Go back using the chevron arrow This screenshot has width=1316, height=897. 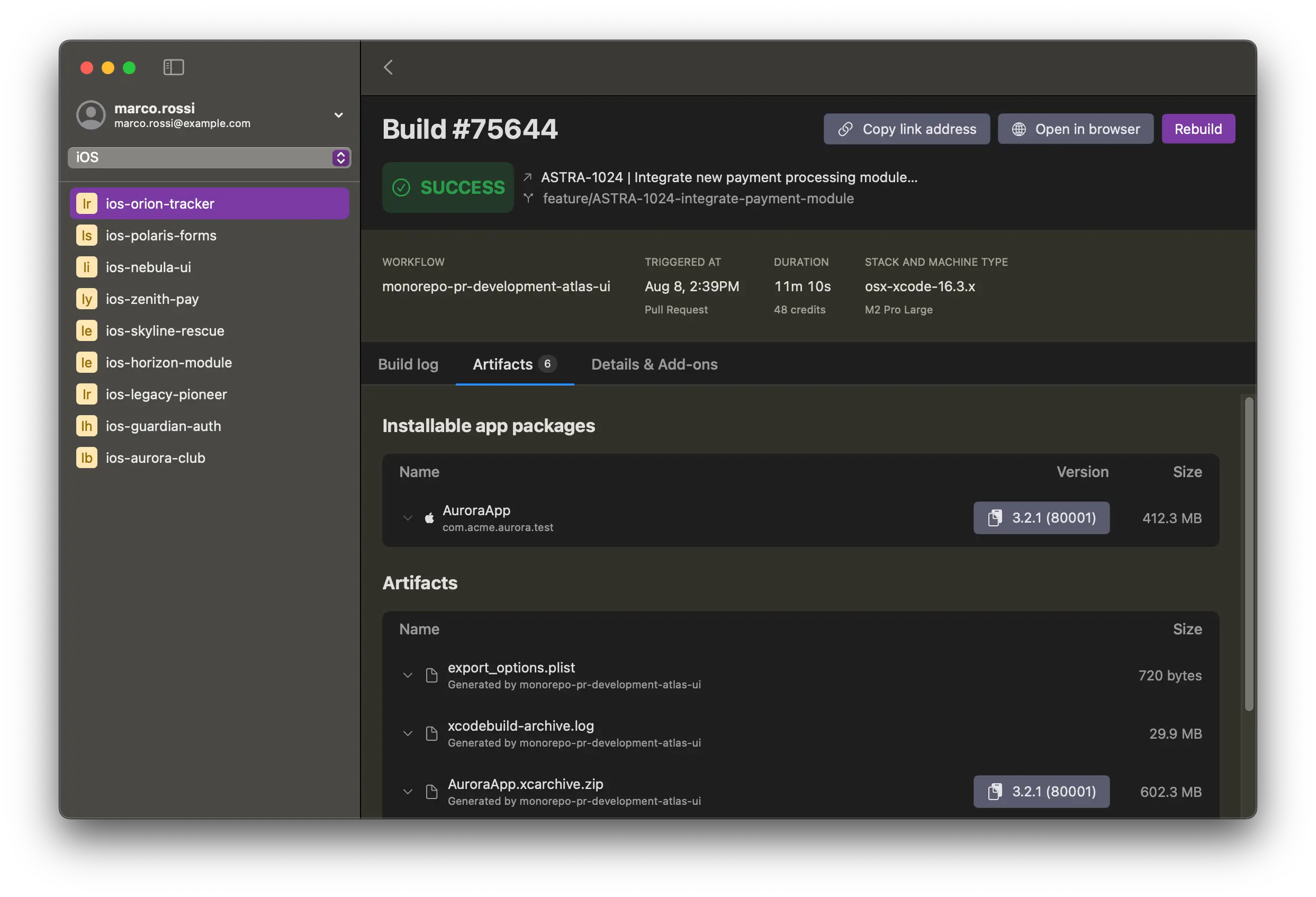point(388,67)
